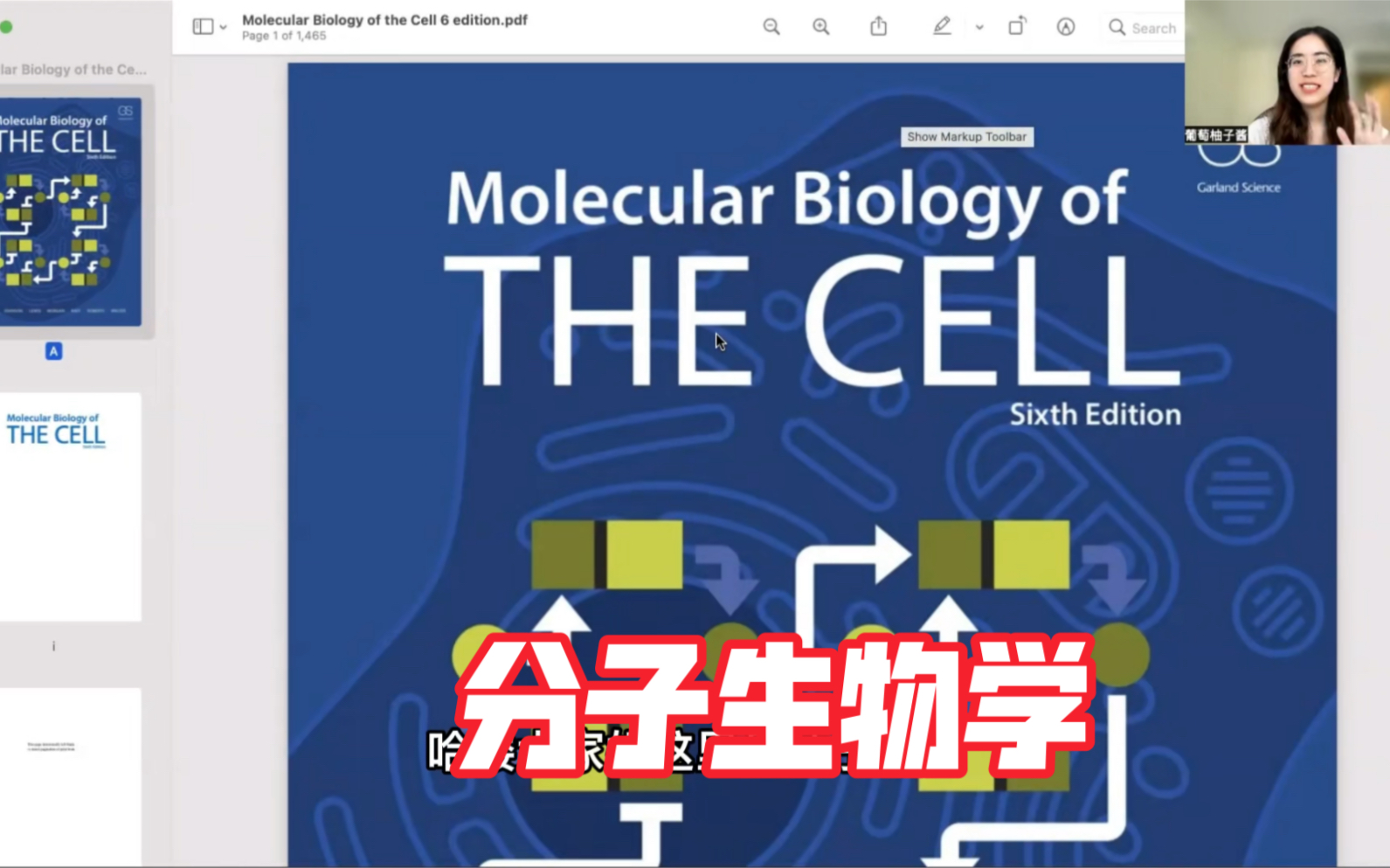Open the sidebar view options dropdown chevron
Viewport: 1390px width, 868px height.
[x=224, y=27]
